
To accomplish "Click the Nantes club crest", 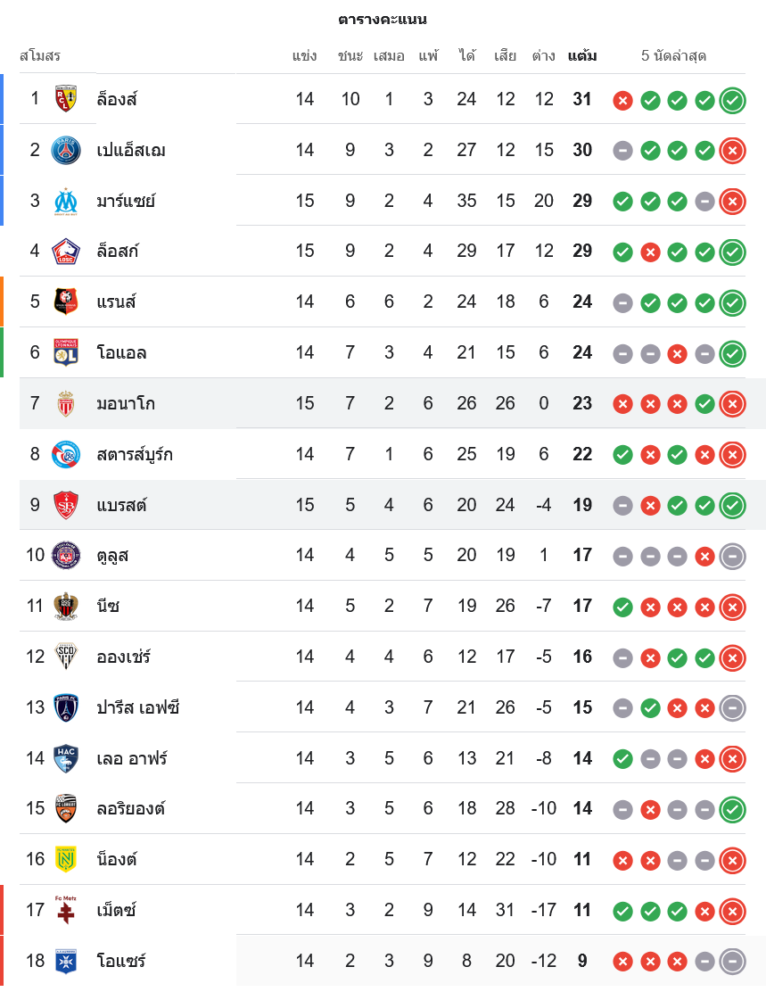I will coord(66,860).
